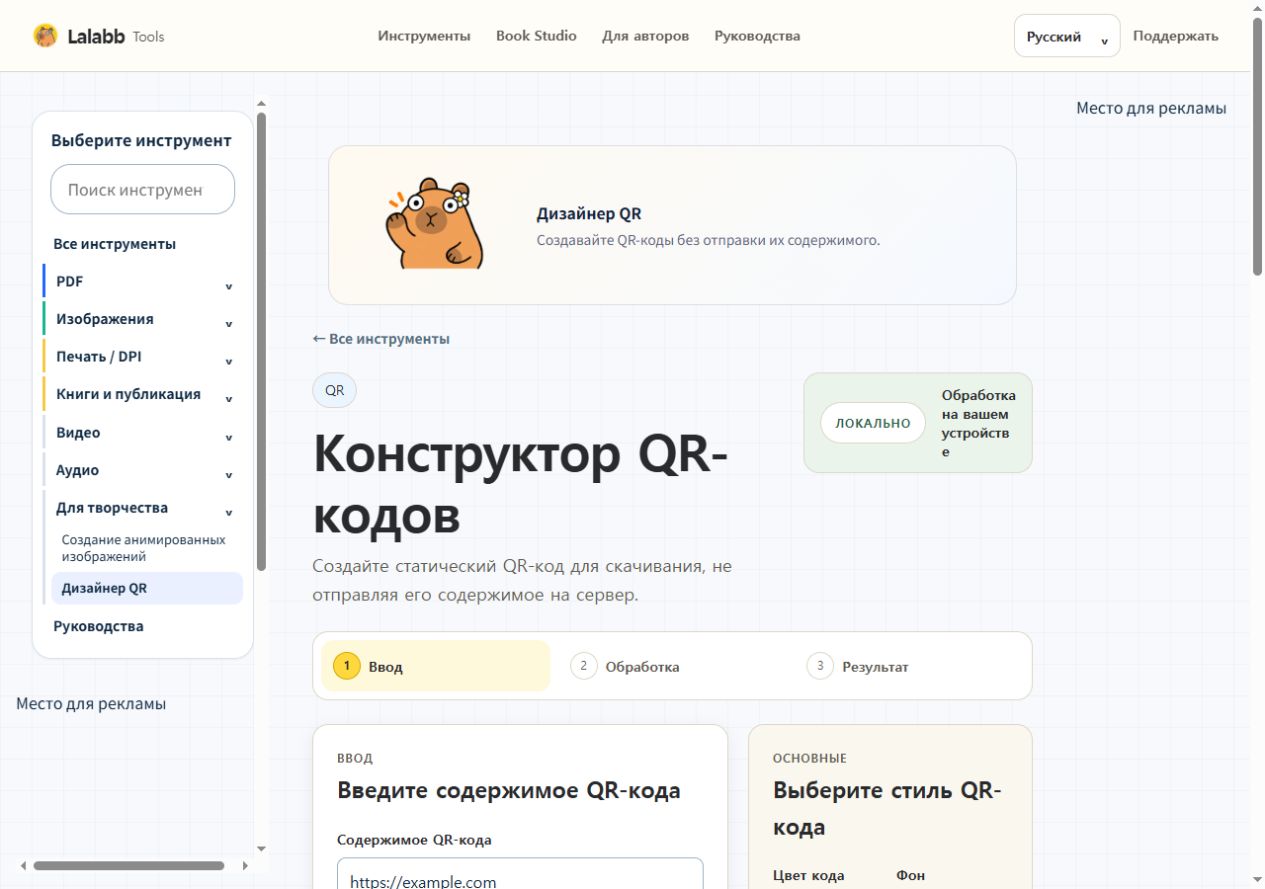Open Book Studio in the top navigation

536,36
